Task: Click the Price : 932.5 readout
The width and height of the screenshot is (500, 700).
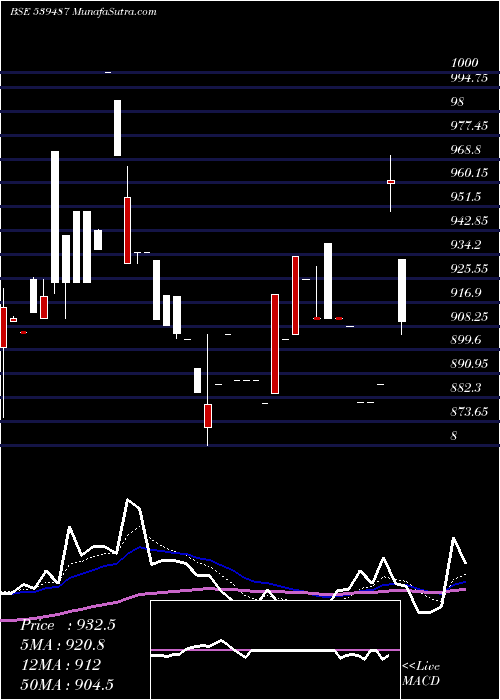Action: tap(68, 625)
